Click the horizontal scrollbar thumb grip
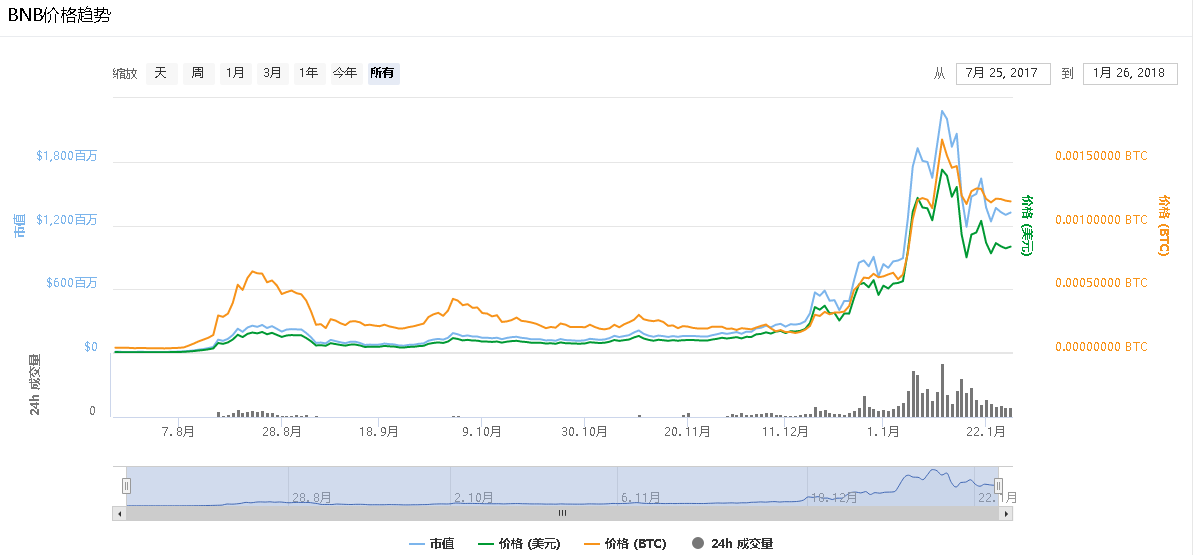 562,513
